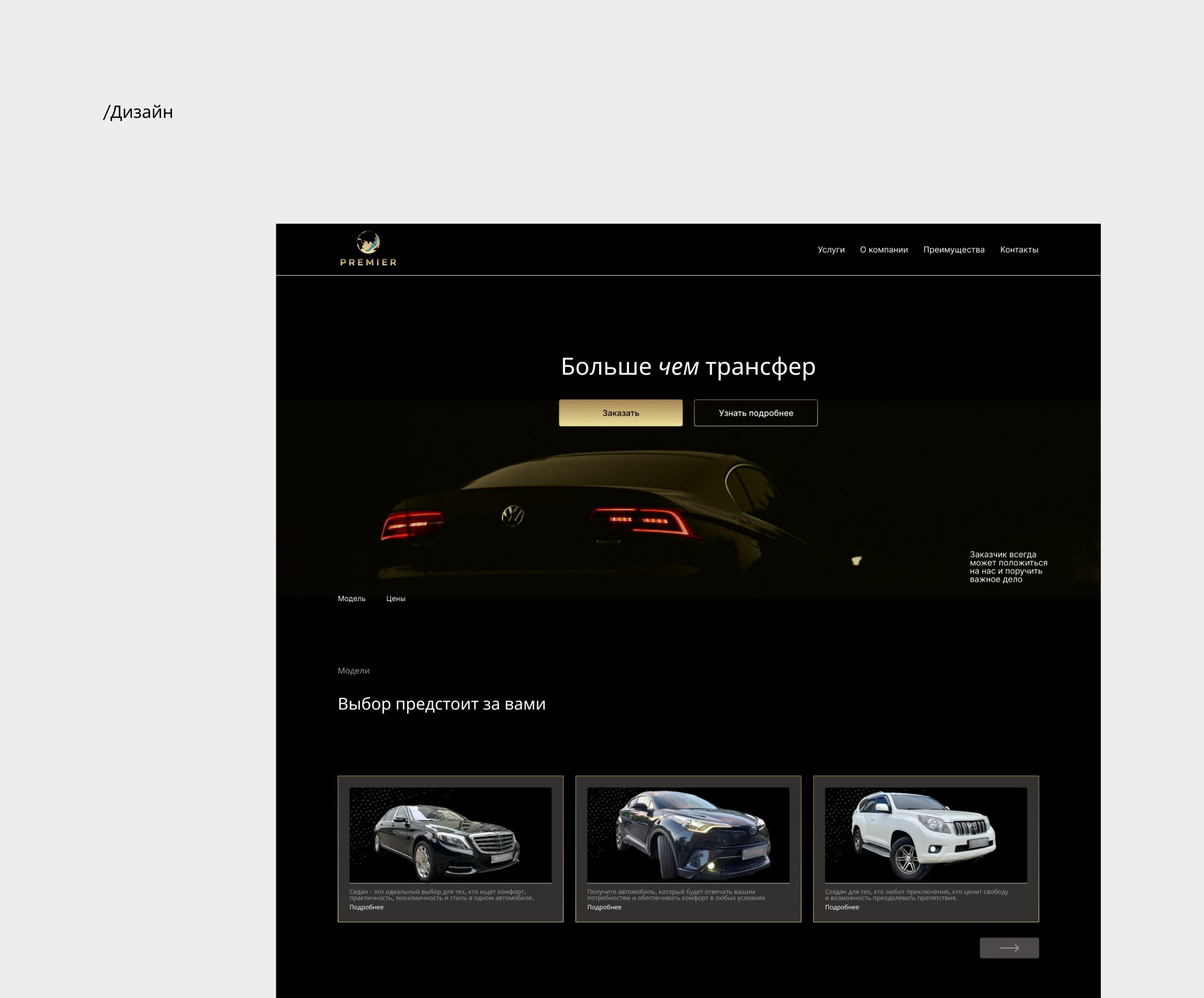
Task: Click the VW emblem on hero car
Action: [513, 515]
